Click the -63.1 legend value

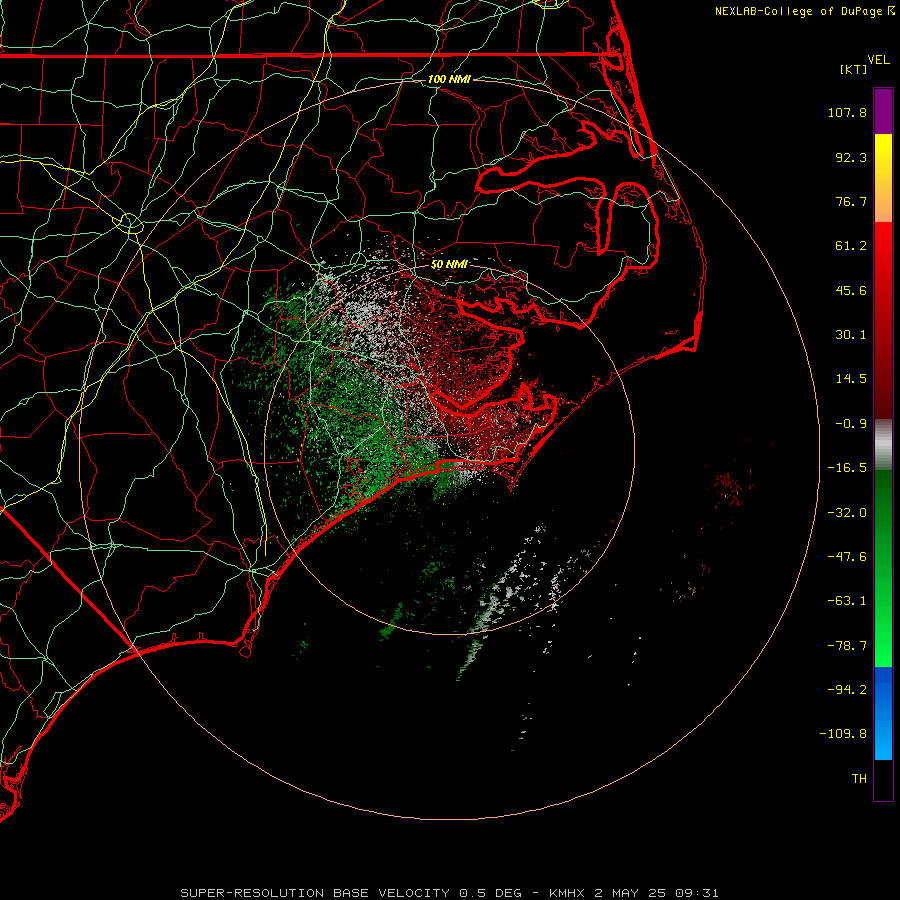coord(847,601)
